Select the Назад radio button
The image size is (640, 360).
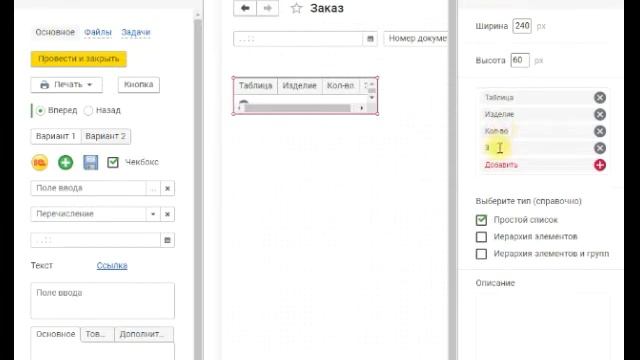[88, 111]
